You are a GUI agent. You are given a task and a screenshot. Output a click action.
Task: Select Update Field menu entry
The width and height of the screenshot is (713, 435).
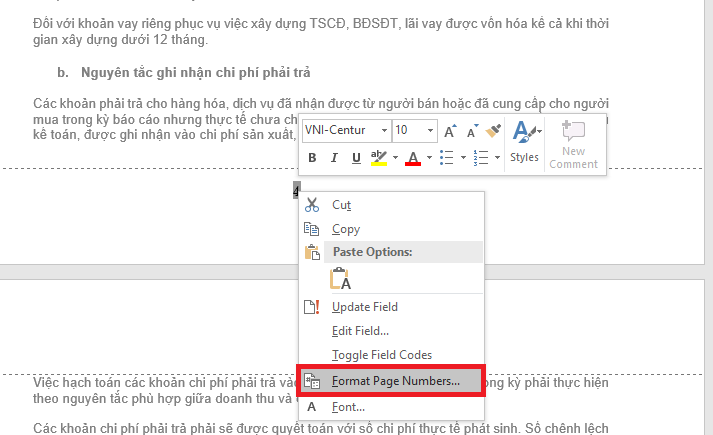point(391,307)
